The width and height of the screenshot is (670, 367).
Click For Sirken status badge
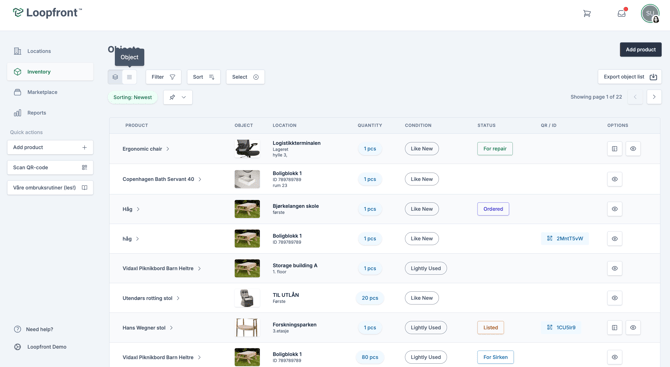tap(495, 357)
